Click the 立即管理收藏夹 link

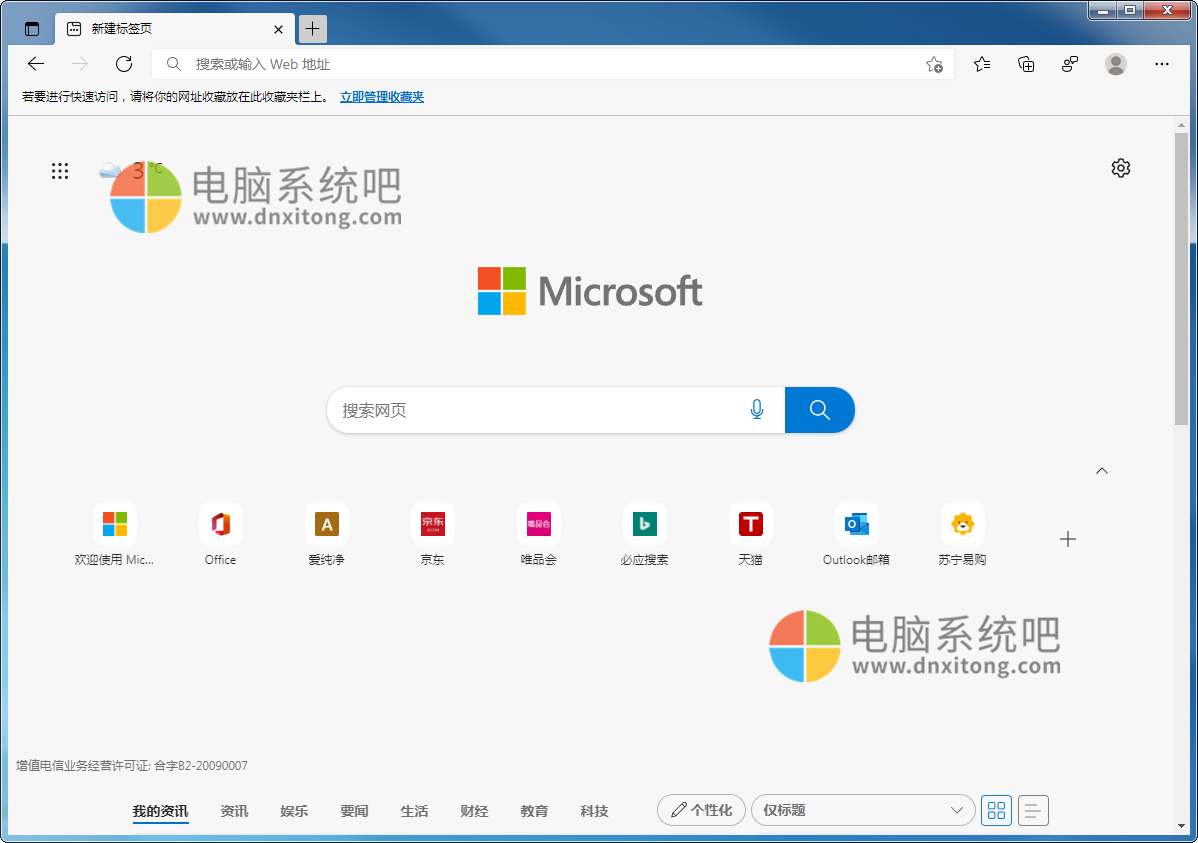pyautogui.click(x=382, y=97)
